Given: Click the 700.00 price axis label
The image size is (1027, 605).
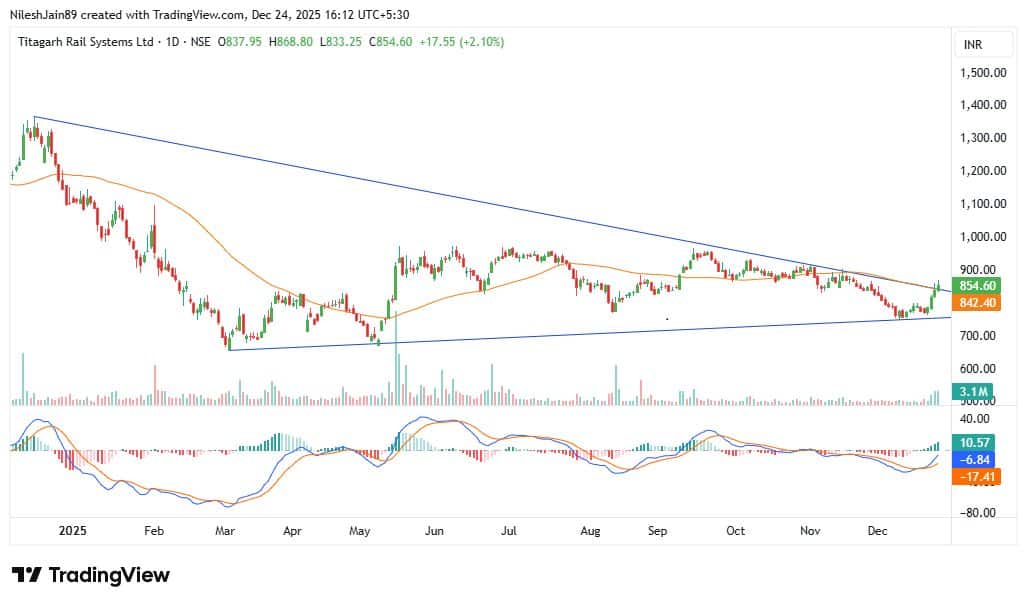Looking at the screenshot, I should 978,335.
